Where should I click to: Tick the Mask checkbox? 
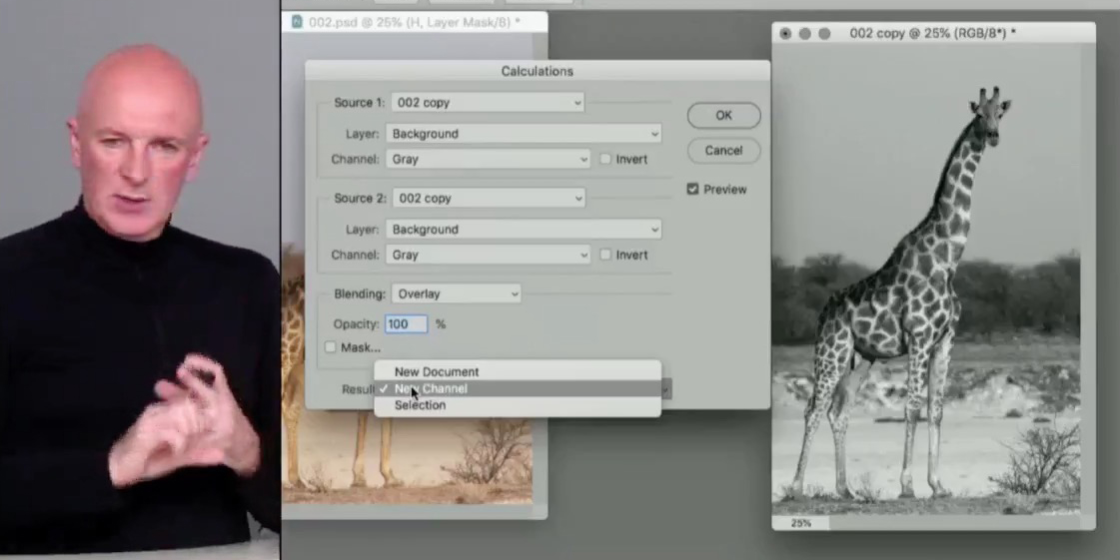tap(331, 347)
